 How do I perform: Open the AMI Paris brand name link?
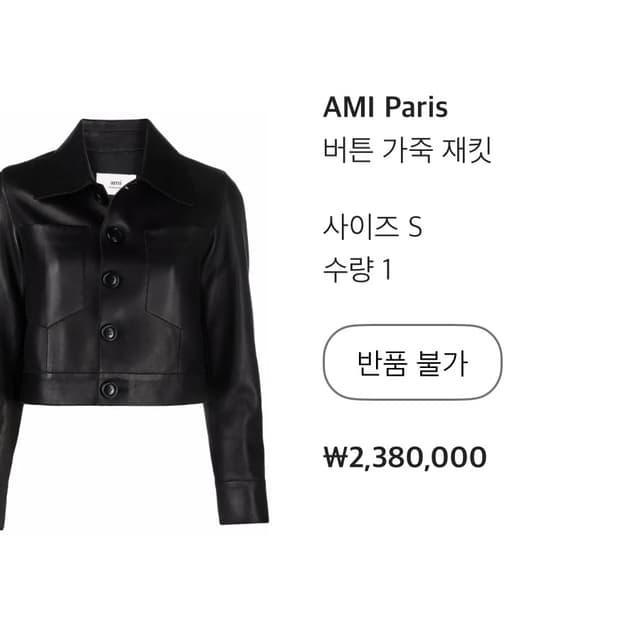point(386,107)
